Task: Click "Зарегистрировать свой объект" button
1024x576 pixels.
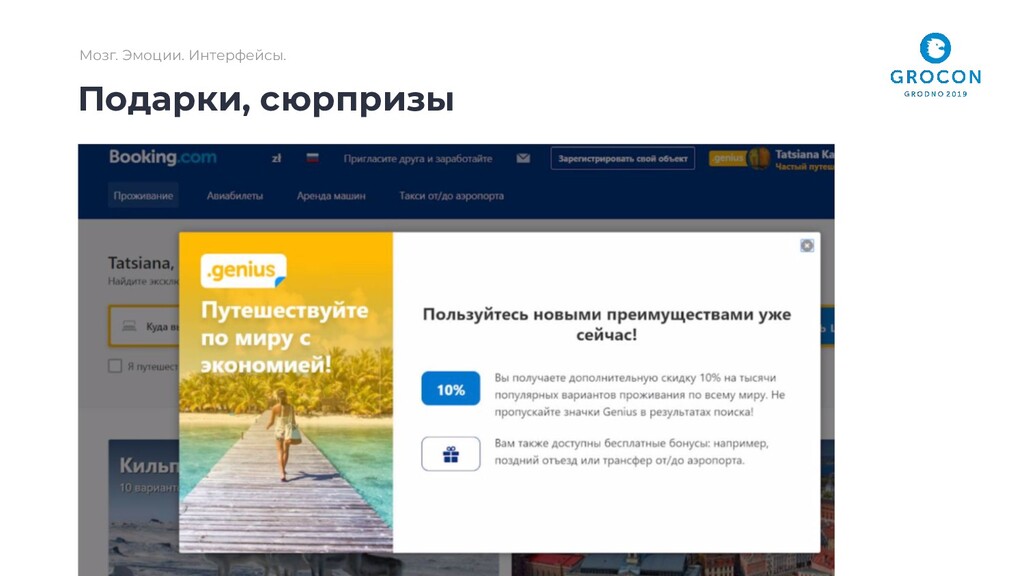Action: tap(622, 159)
